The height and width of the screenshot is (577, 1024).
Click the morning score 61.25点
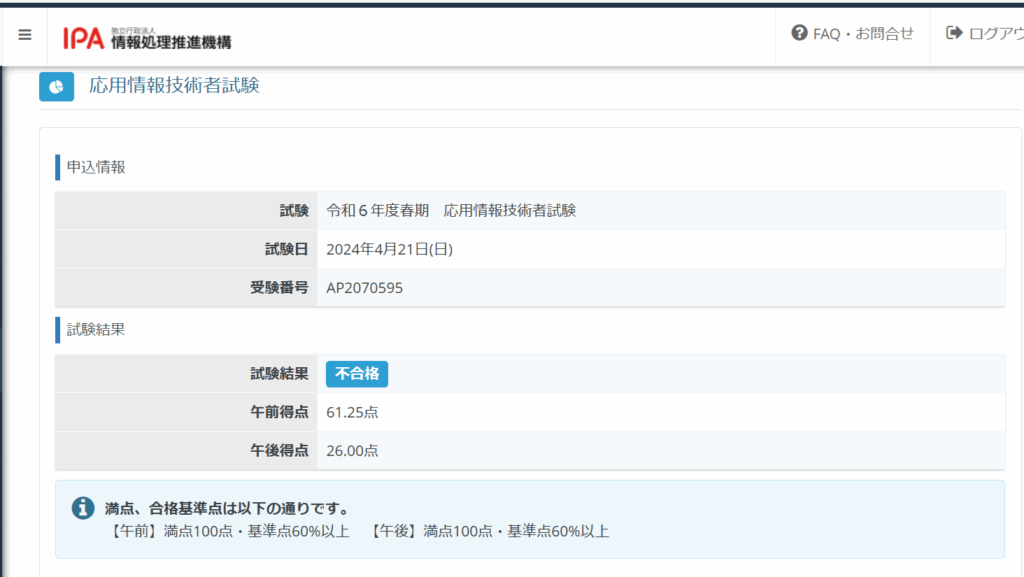pyautogui.click(x=352, y=412)
